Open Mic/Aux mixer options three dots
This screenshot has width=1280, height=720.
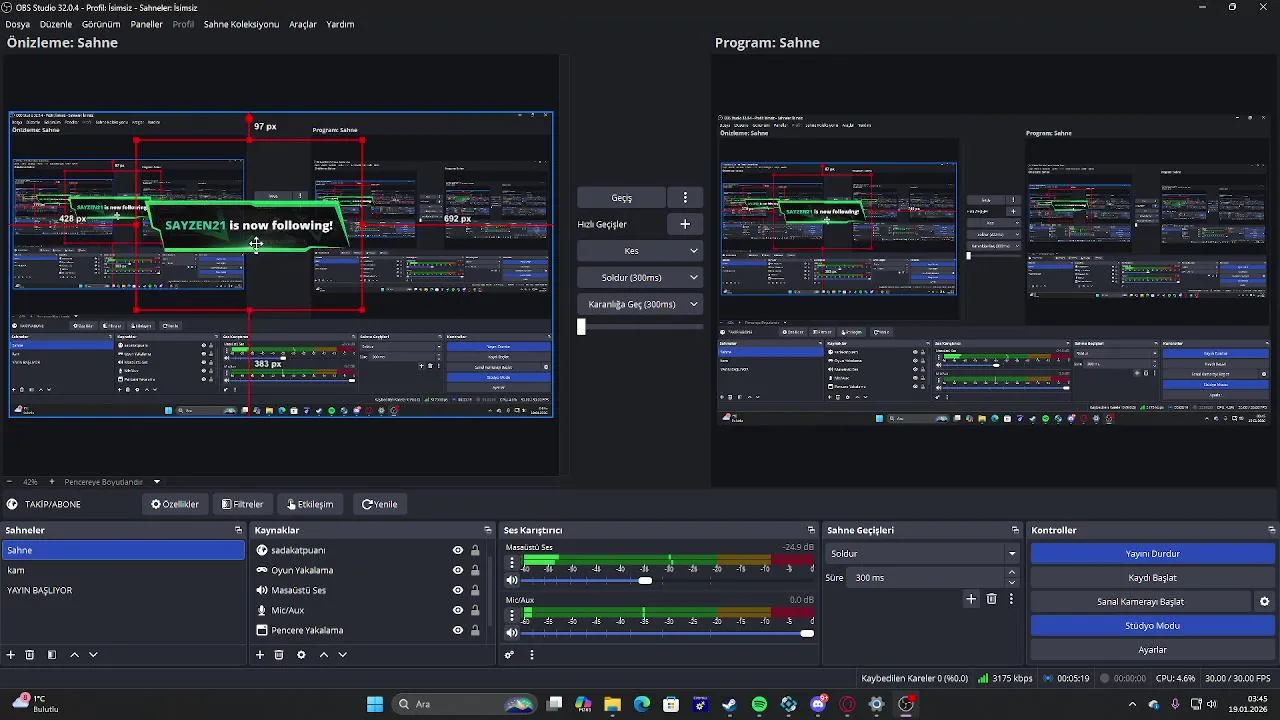[x=512, y=615]
